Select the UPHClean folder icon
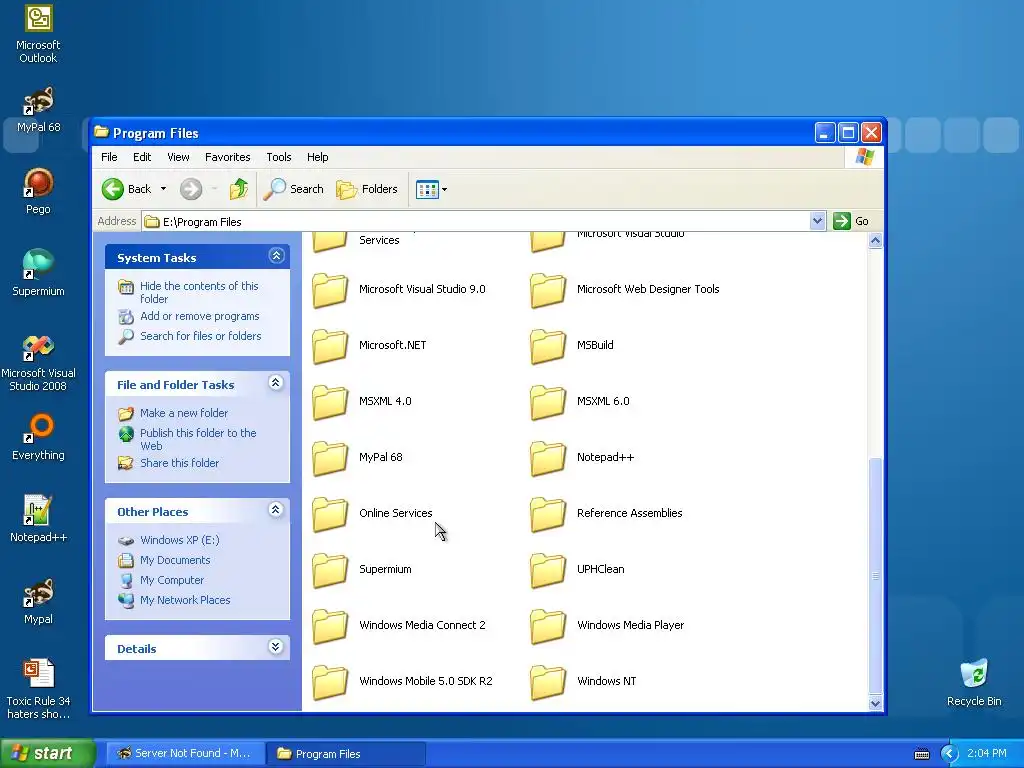Viewport: 1024px width, 768px height. coord(548,570)
